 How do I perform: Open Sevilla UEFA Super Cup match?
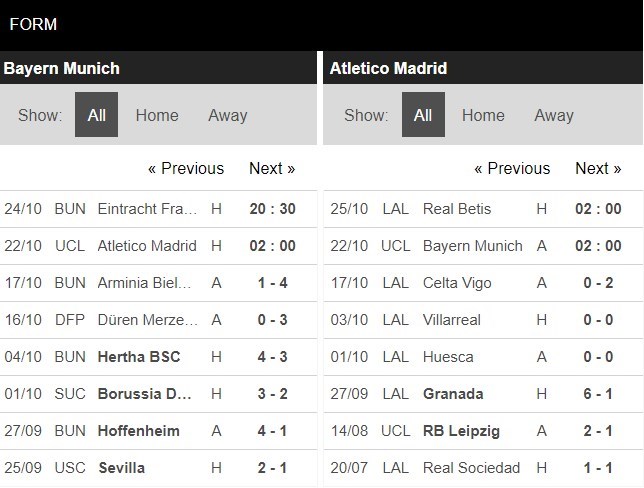coord(159,468)
